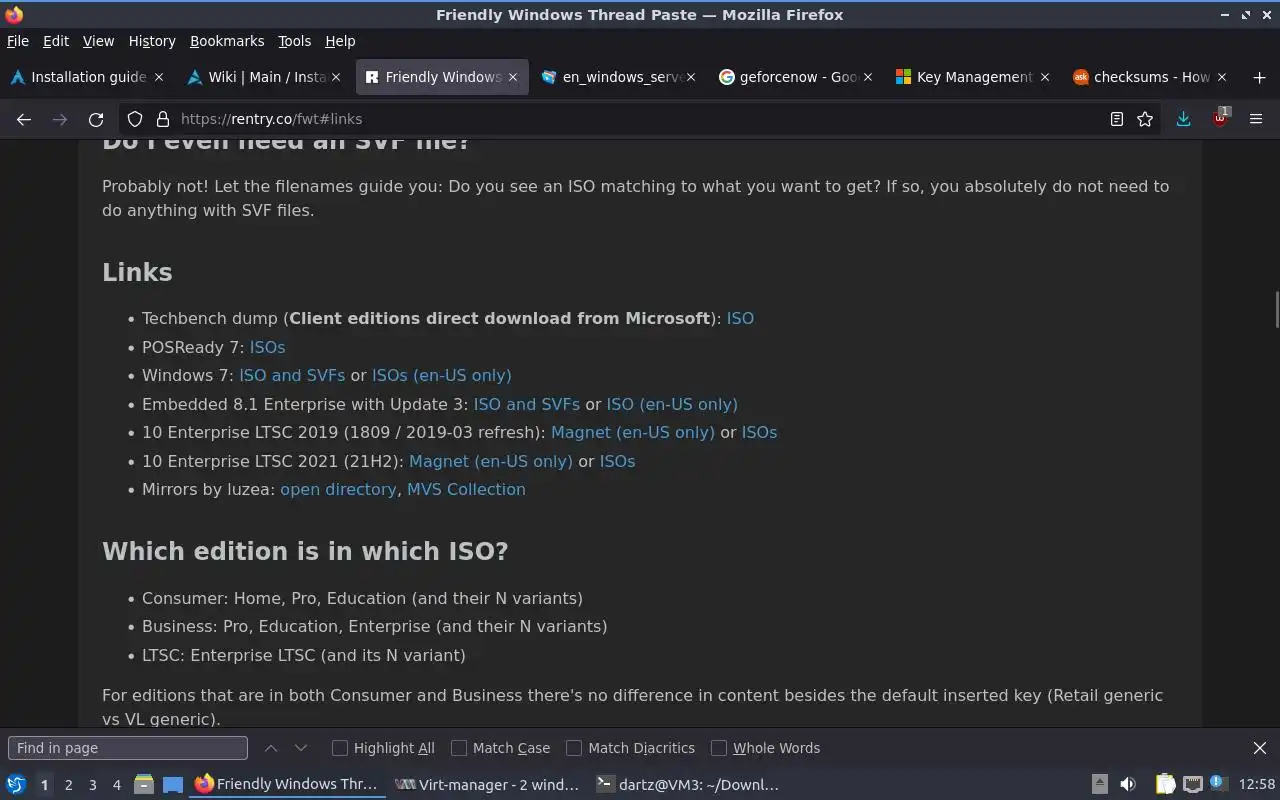The image size is (1280, 800).
Task: Open LTSC 2021 ISOs link
Action: coord(617,461)
